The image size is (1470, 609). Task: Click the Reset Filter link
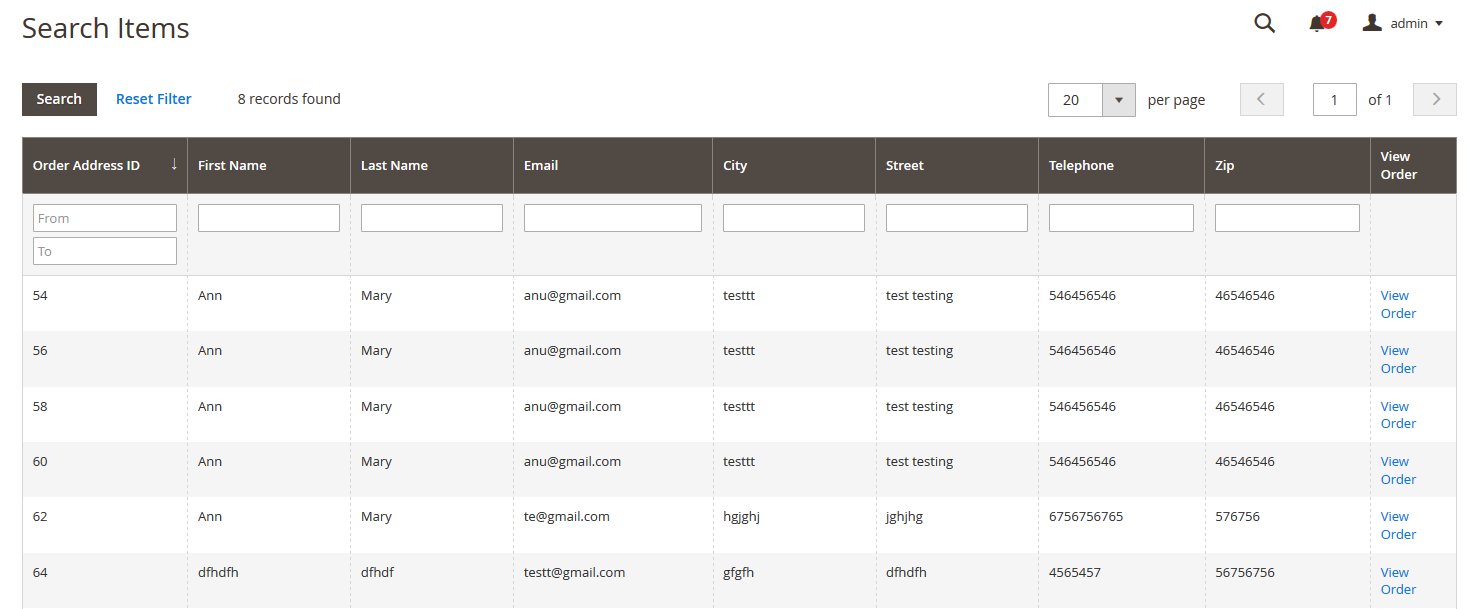(154, 99)
